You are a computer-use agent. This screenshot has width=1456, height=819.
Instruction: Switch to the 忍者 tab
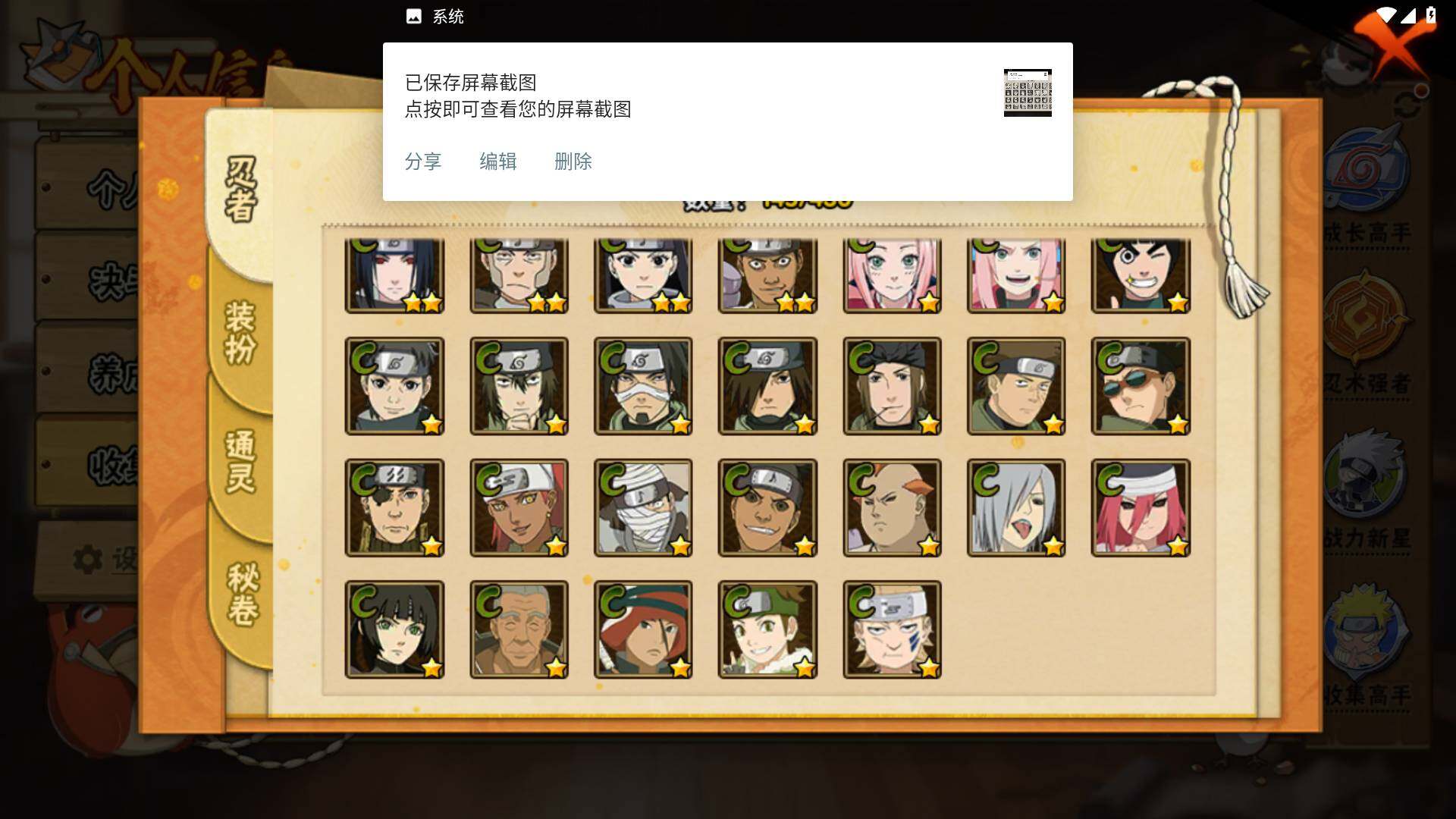[241, 190]
